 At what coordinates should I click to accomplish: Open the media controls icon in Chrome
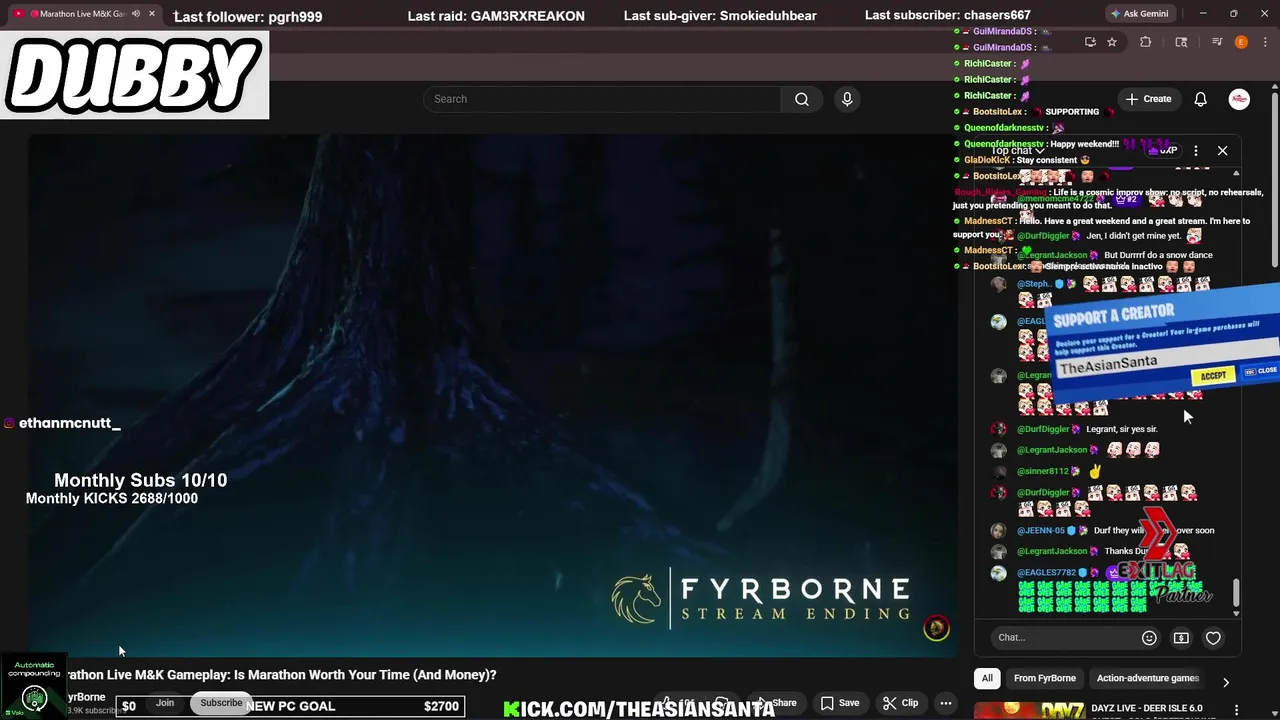point(1217,42)
